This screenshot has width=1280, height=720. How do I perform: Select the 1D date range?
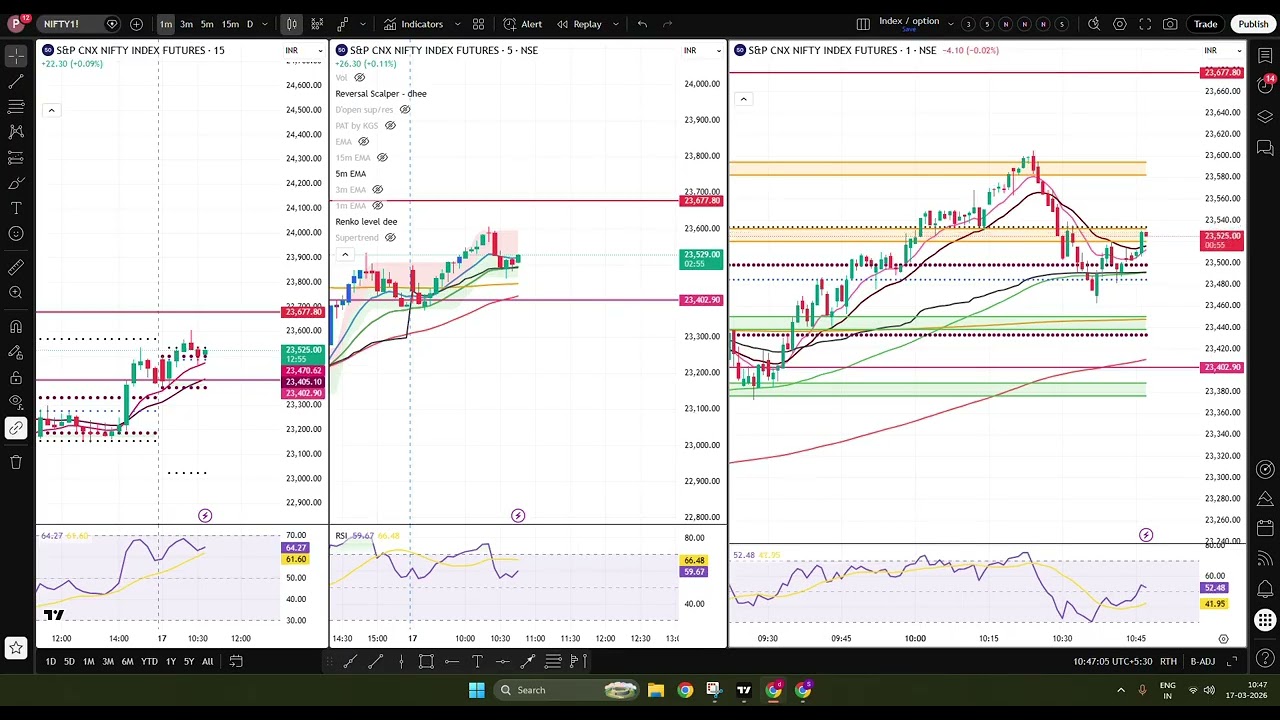point(50,661)
